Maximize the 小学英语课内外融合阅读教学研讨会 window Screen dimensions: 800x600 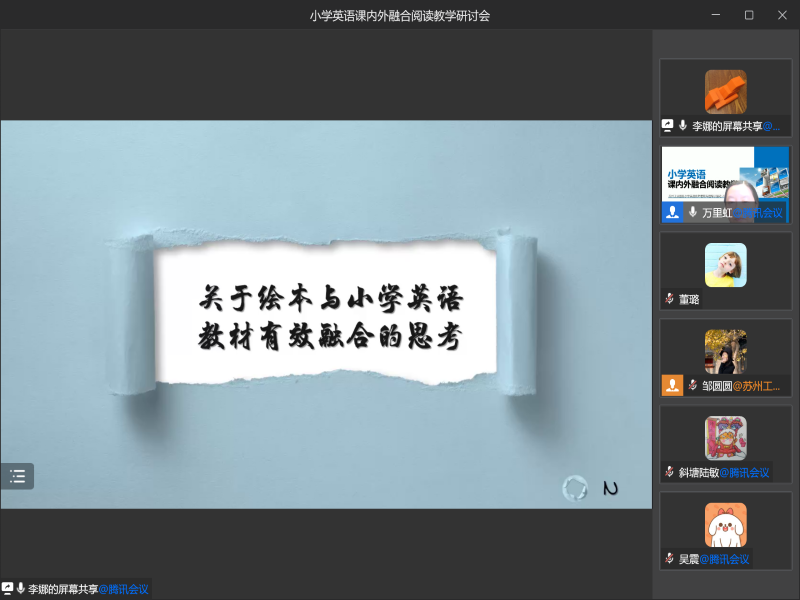pyautogui.click(x=749, y=15)
